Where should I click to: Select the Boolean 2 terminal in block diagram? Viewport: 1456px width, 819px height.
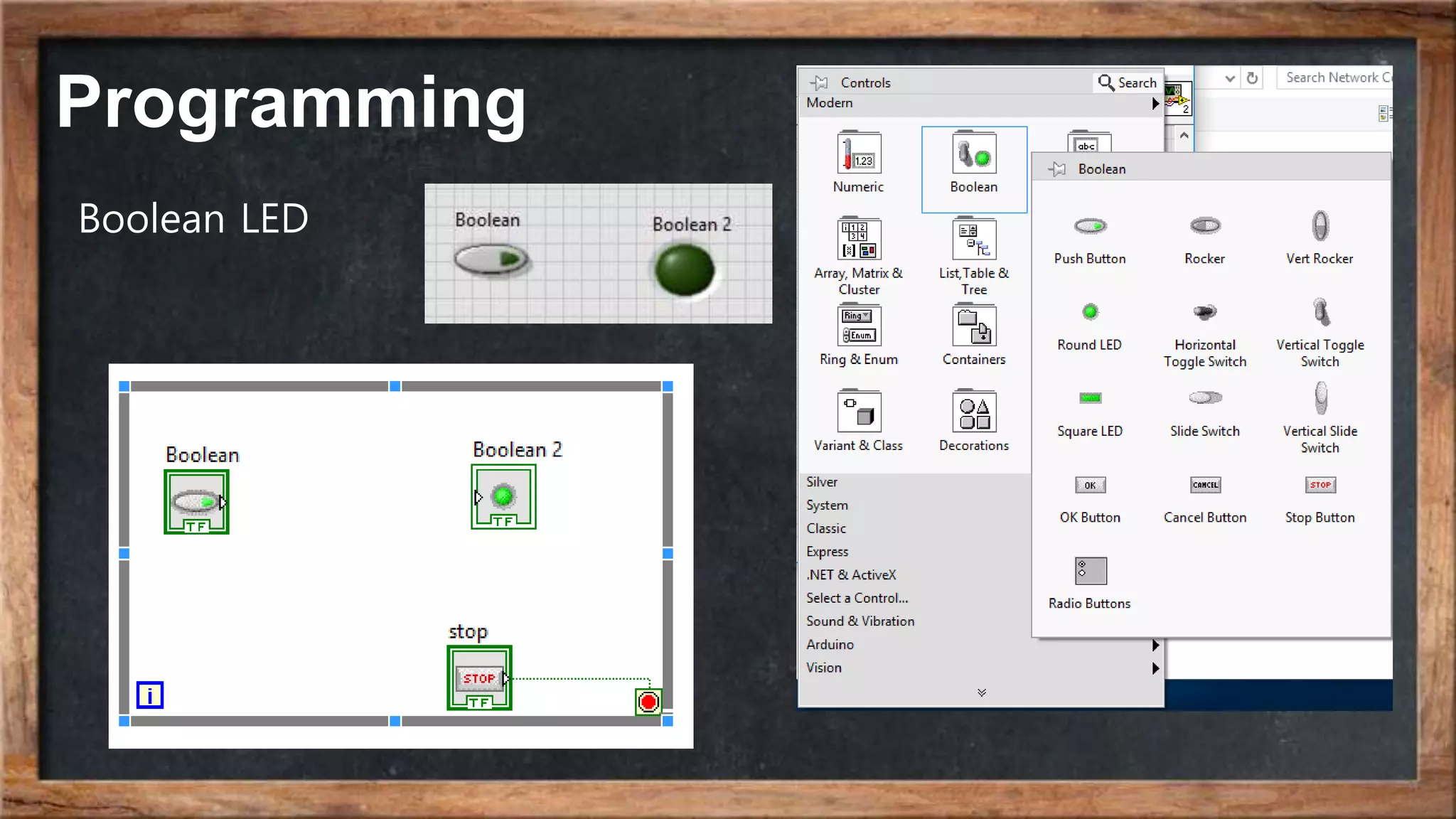point(503,497)
